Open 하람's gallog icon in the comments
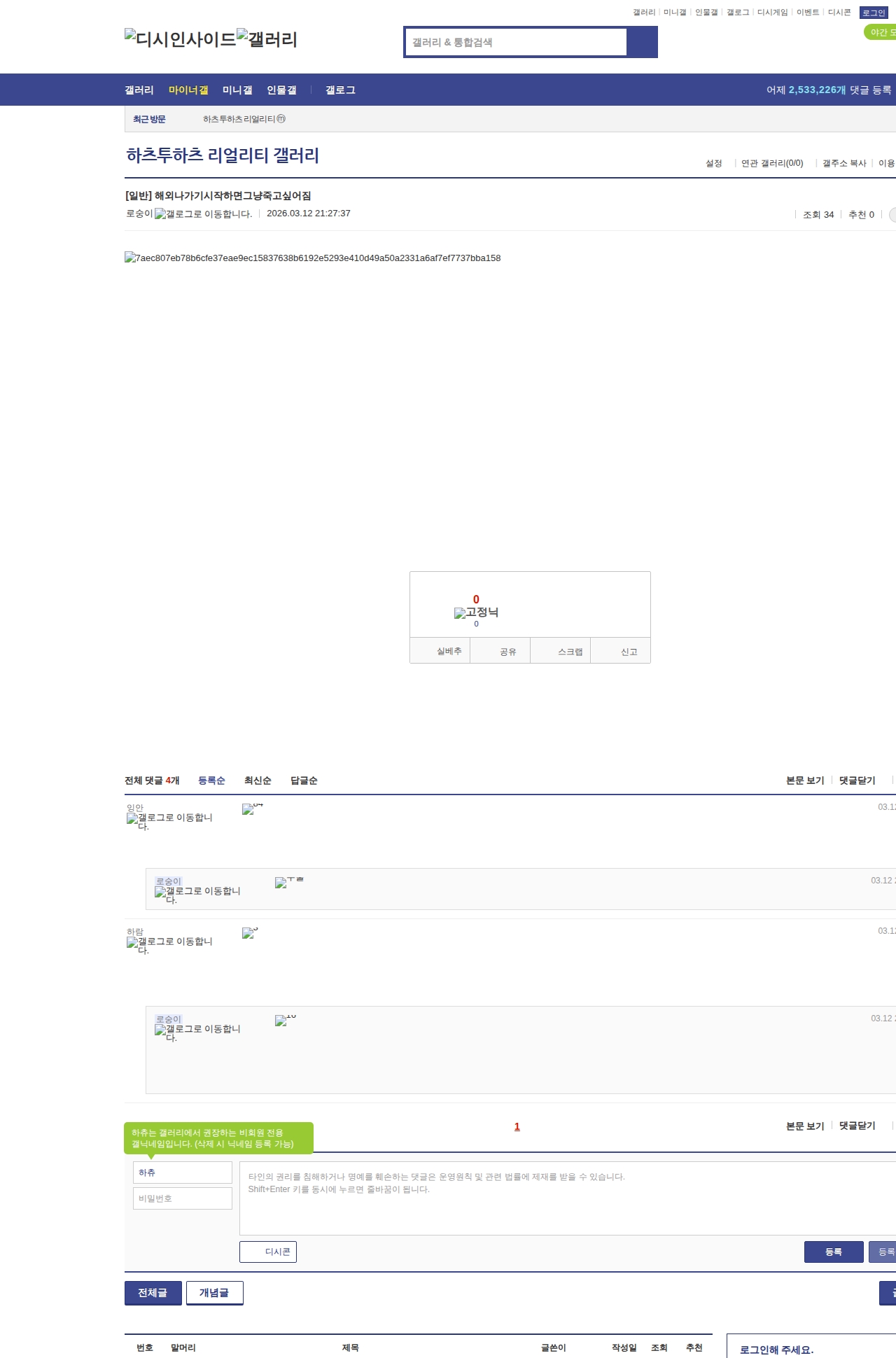The image size is (896, 1358). click(169, 946)
